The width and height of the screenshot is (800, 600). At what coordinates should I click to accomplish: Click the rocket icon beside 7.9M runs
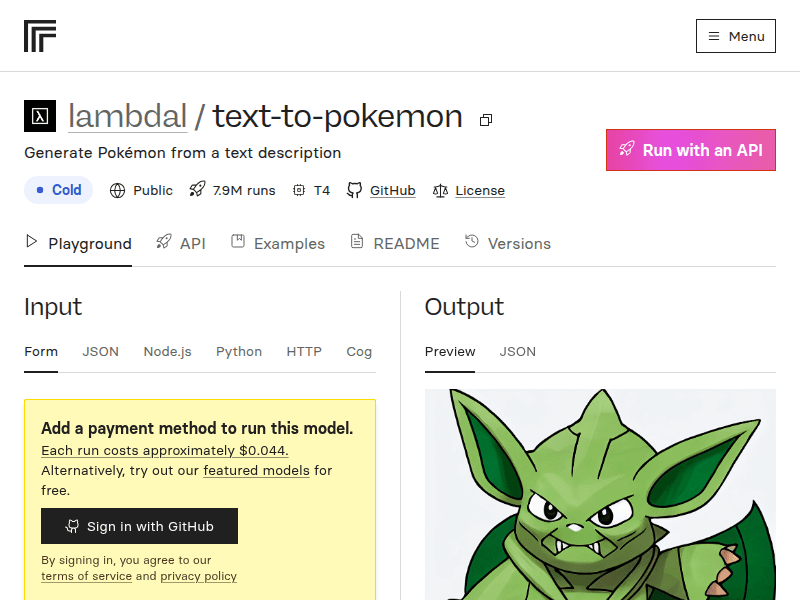click(x=197, y=189)
